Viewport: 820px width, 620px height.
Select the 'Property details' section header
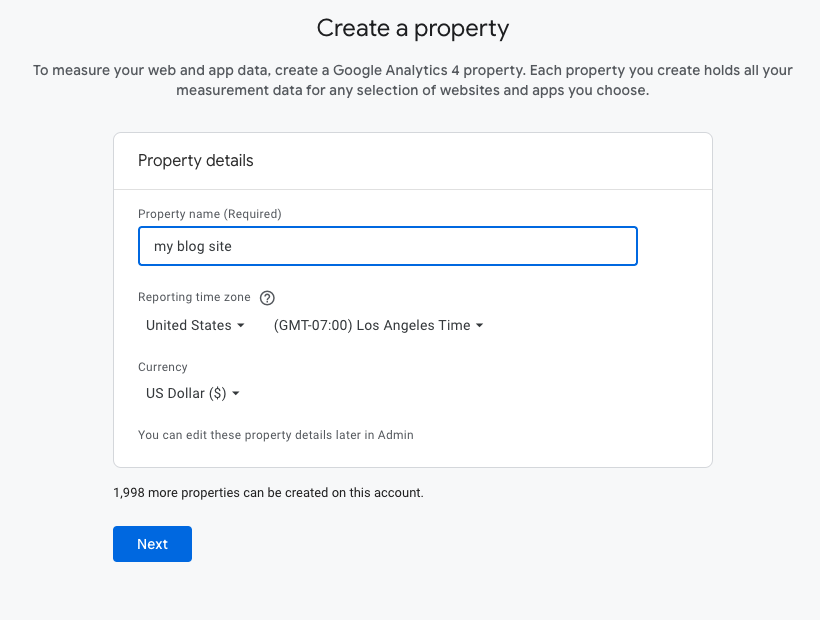coord(196,160)
